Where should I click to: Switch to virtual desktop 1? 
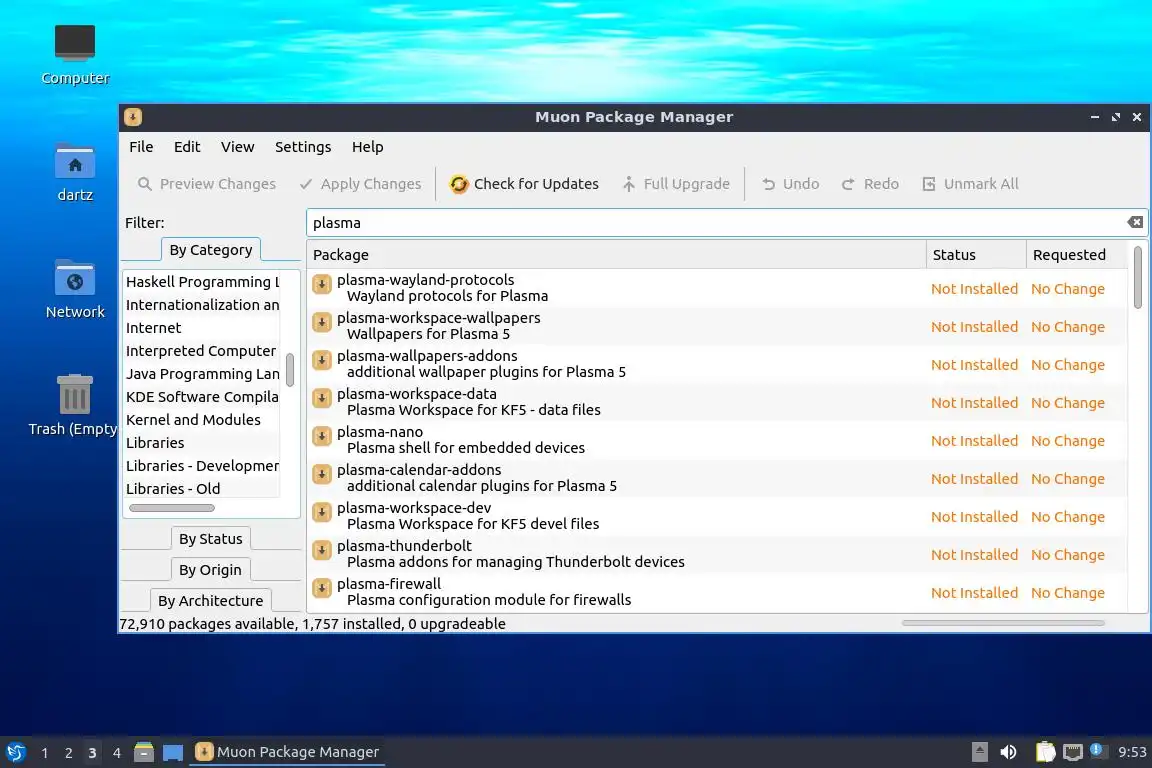pos(45,753)
